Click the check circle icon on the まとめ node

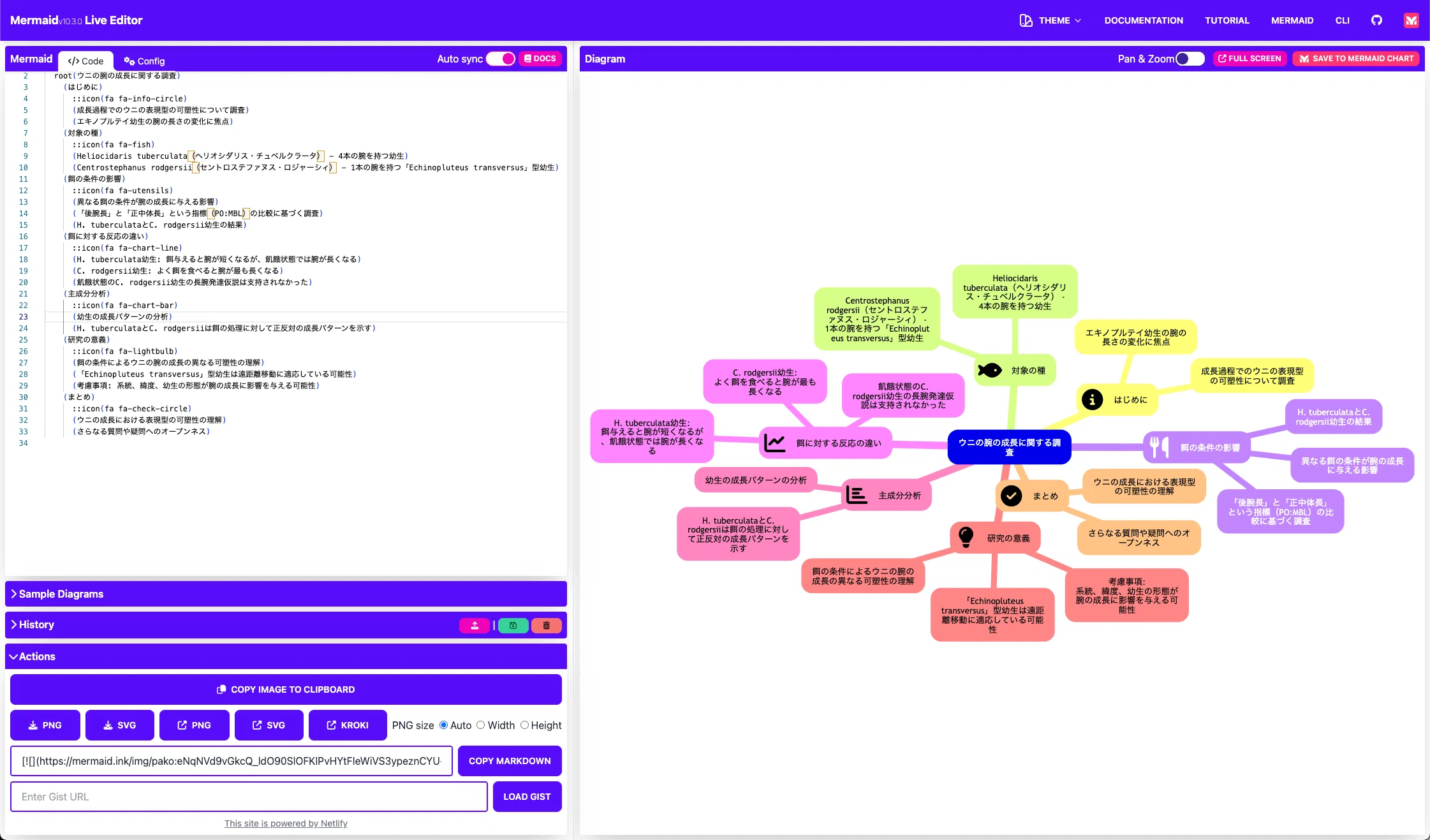pyautogui.click(x=1011, y=496)
